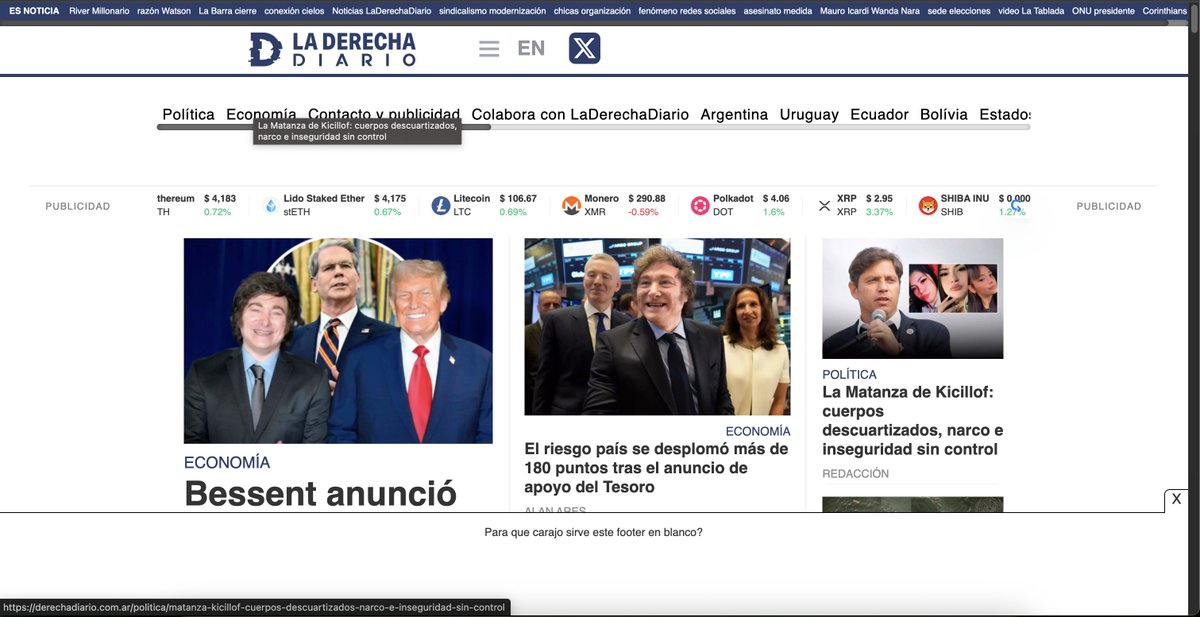Open the Bessent anunció headline
Viewport: 1200px width, 617px height.
click(320, 494)
